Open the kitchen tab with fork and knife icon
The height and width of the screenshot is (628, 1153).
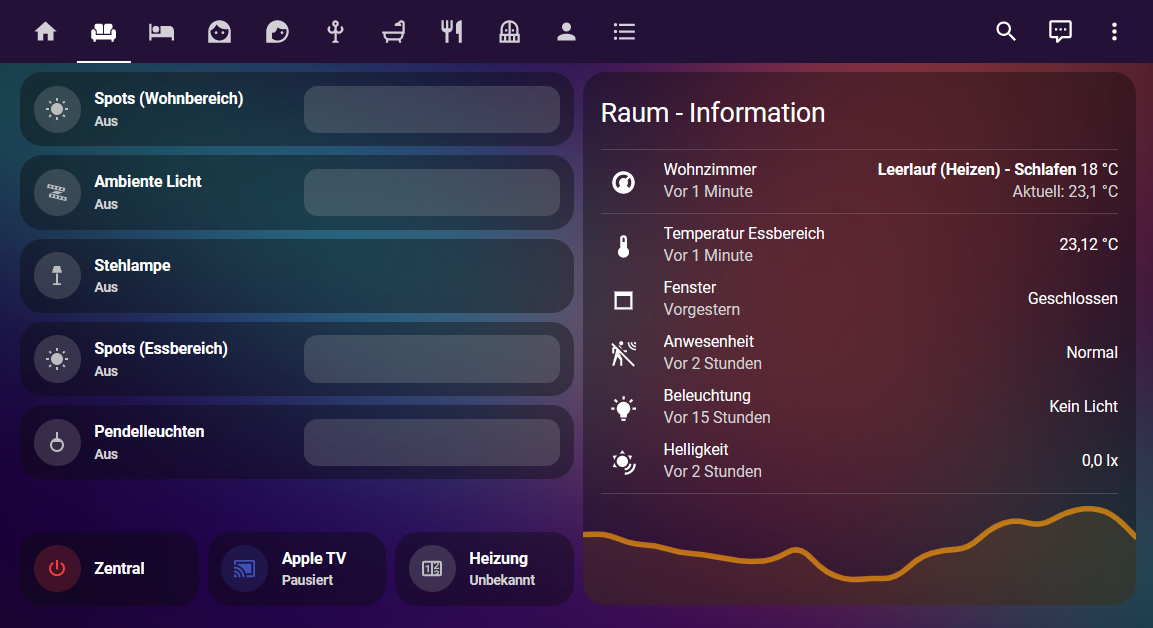tap(451, 32)
